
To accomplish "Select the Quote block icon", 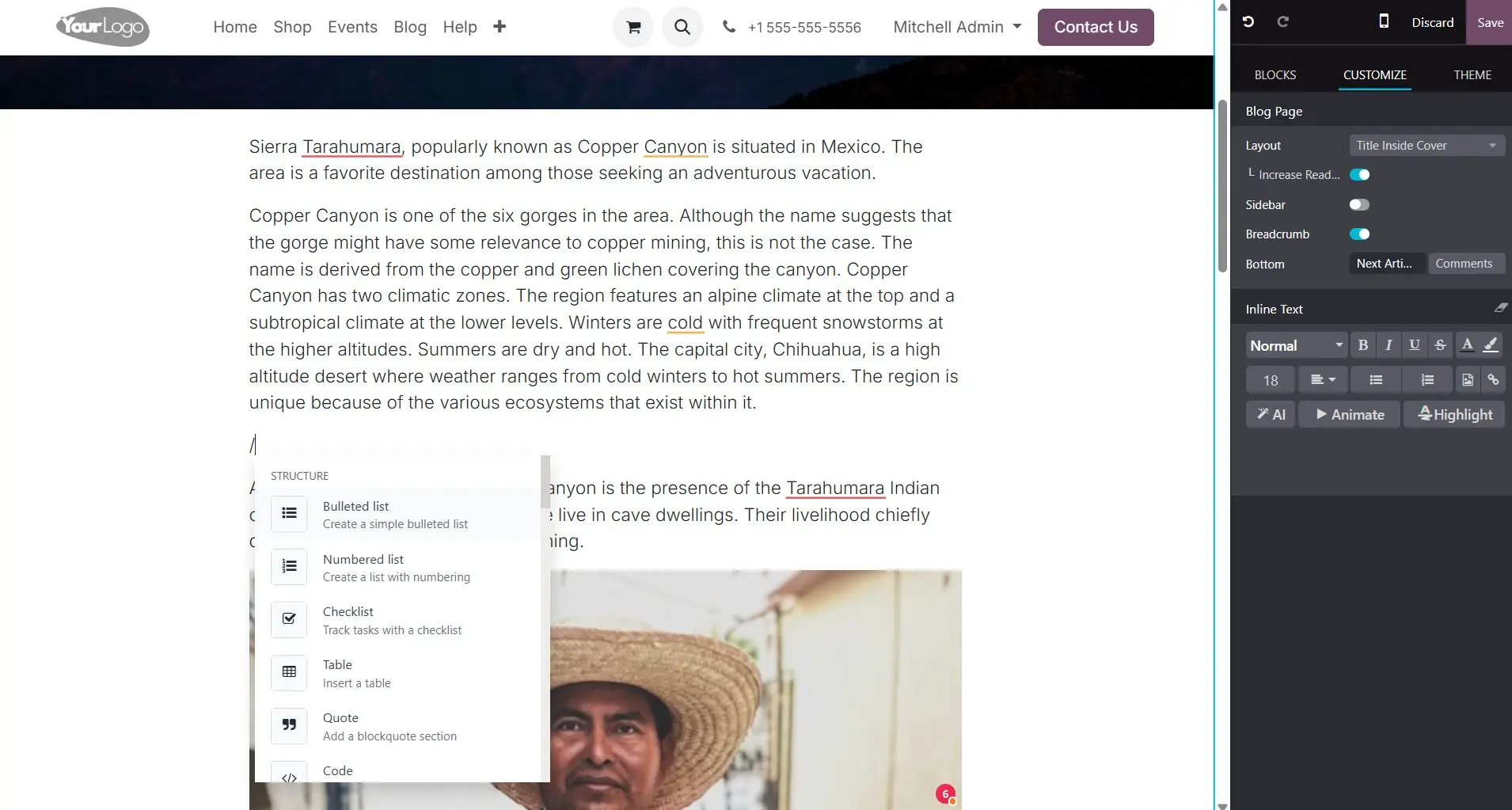I will (x=289, y=725).
